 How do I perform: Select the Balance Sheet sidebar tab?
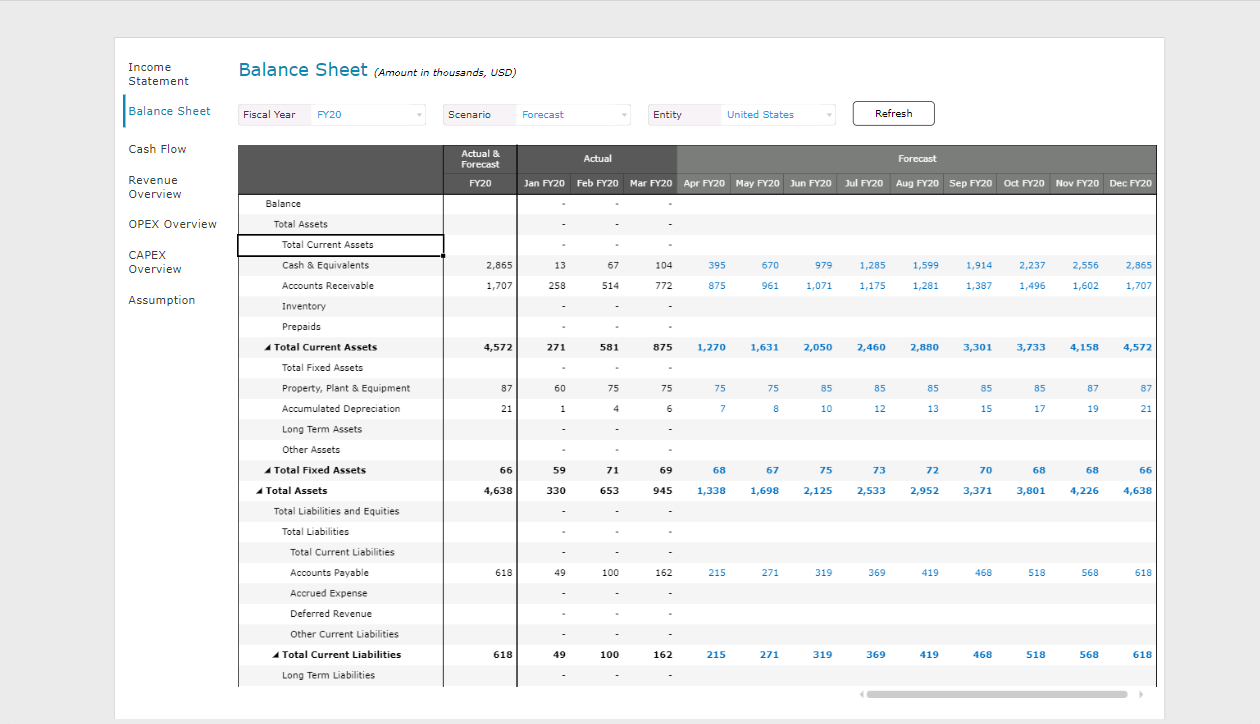pyautogui.click(x=169, y=111)
